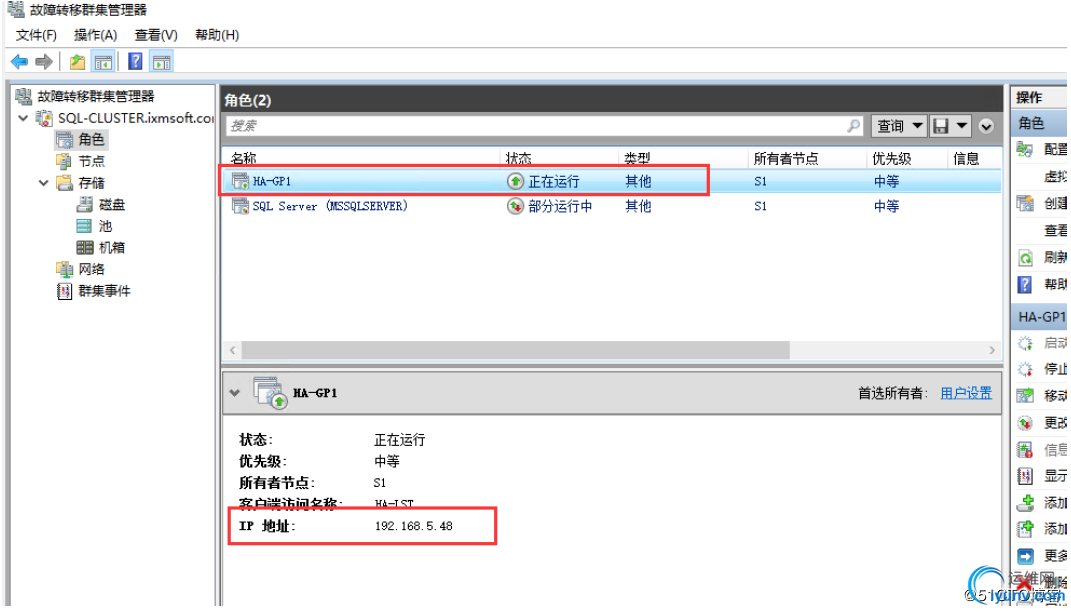Click the Back arrow in the toolbar
The width and height of the screenshot is (1071, 612).
point(19,62)
